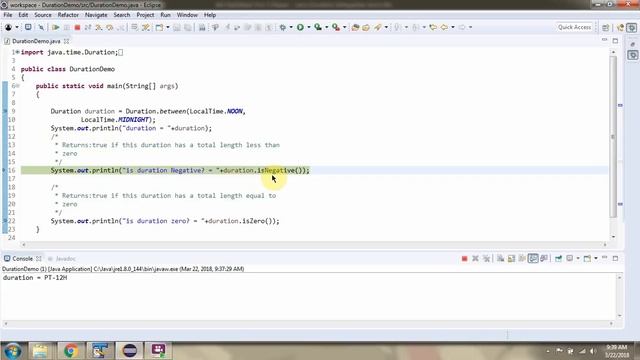Click console output text 'duration = PT-12H'
The width and height of the screenshot is (640, 360).
point(35,278)
